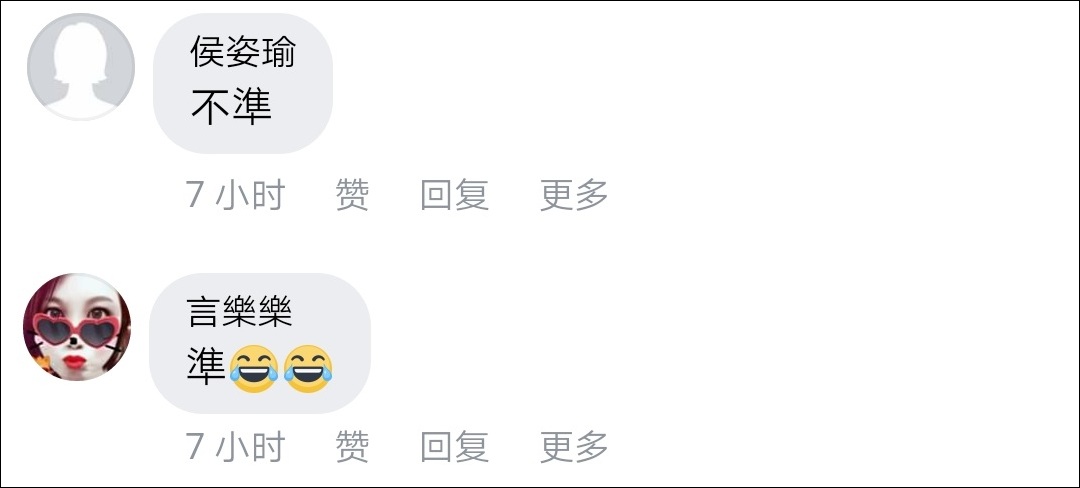1080x488 pixels.
Task: Reply to 侯姿瑜's comment via 回复
Action: pyautogui.click(x=455, y=195)
